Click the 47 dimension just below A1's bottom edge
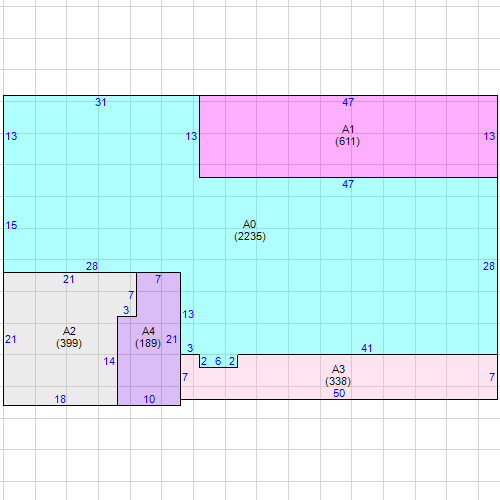 pos(348,184)
